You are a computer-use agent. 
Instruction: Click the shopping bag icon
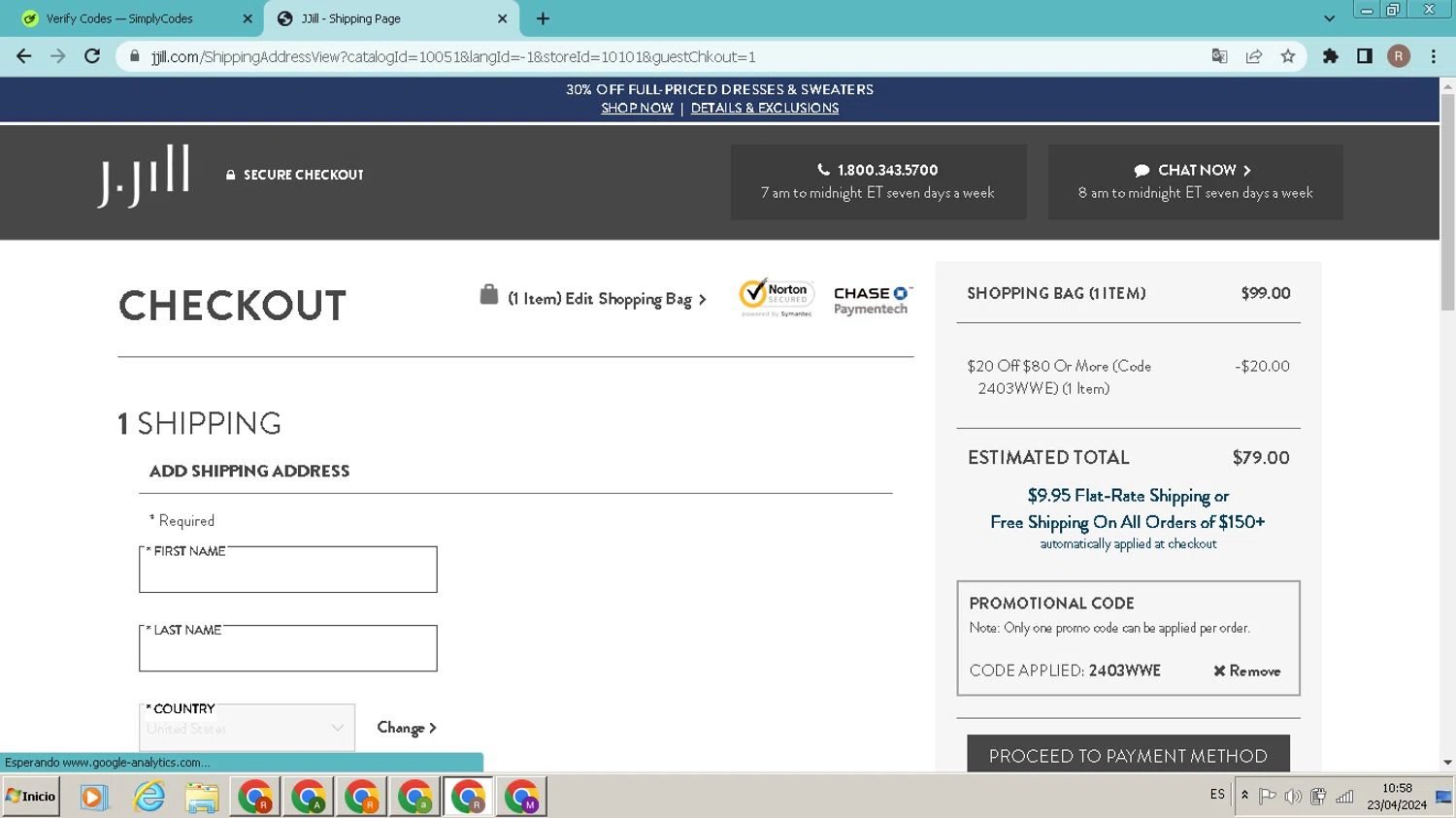[x=489, y=294]
